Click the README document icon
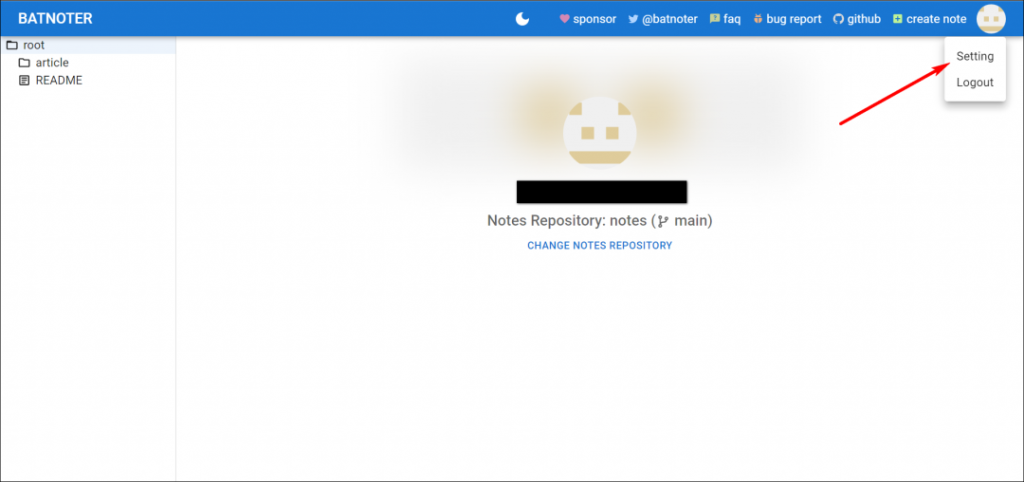1024x482 pixels. [24, 80]
